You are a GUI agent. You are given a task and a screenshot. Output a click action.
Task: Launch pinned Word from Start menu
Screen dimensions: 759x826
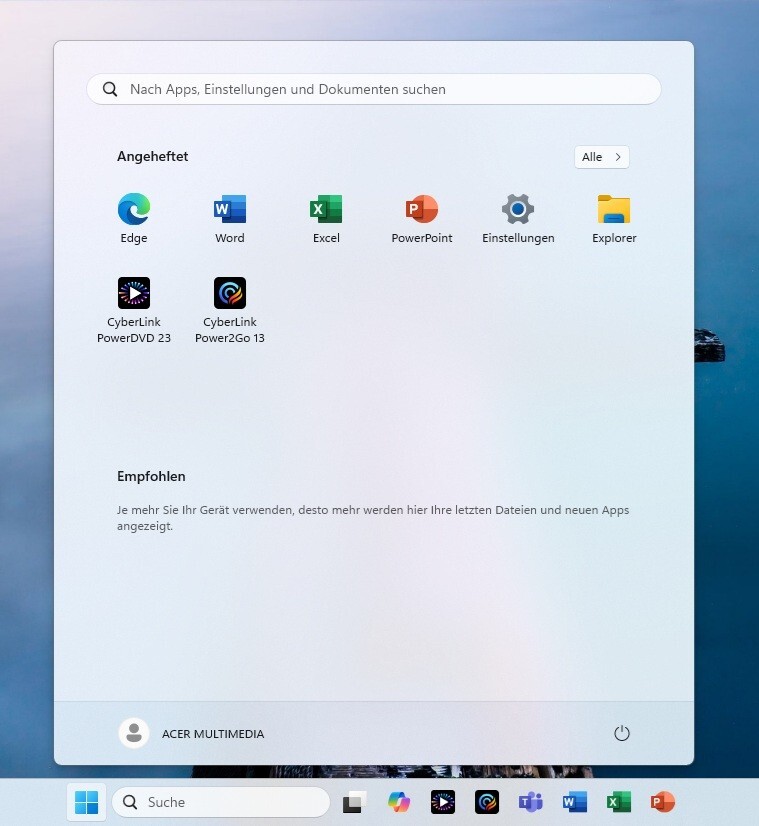point(230,218)
